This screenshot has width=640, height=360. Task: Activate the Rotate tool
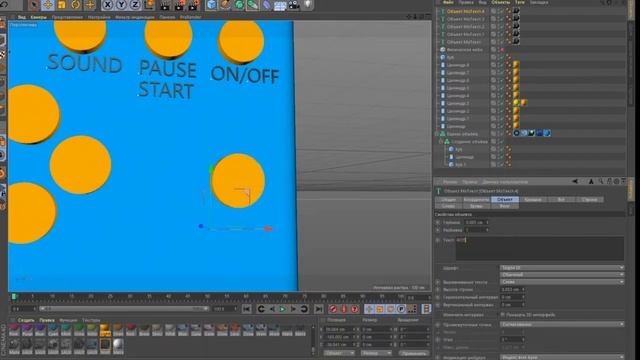tap(76, 5)
